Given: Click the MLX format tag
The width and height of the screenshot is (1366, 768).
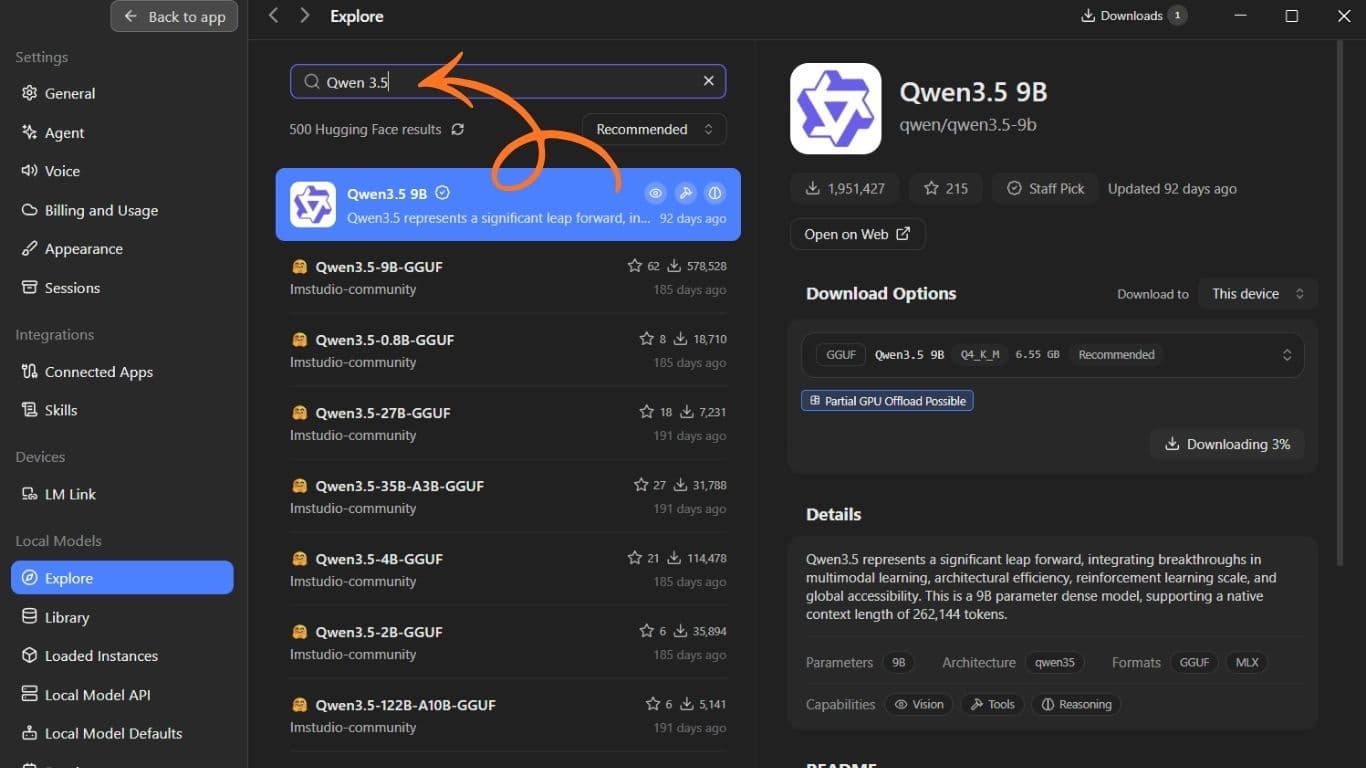Looking at the screenshot, I should (x=1247, y=662).
